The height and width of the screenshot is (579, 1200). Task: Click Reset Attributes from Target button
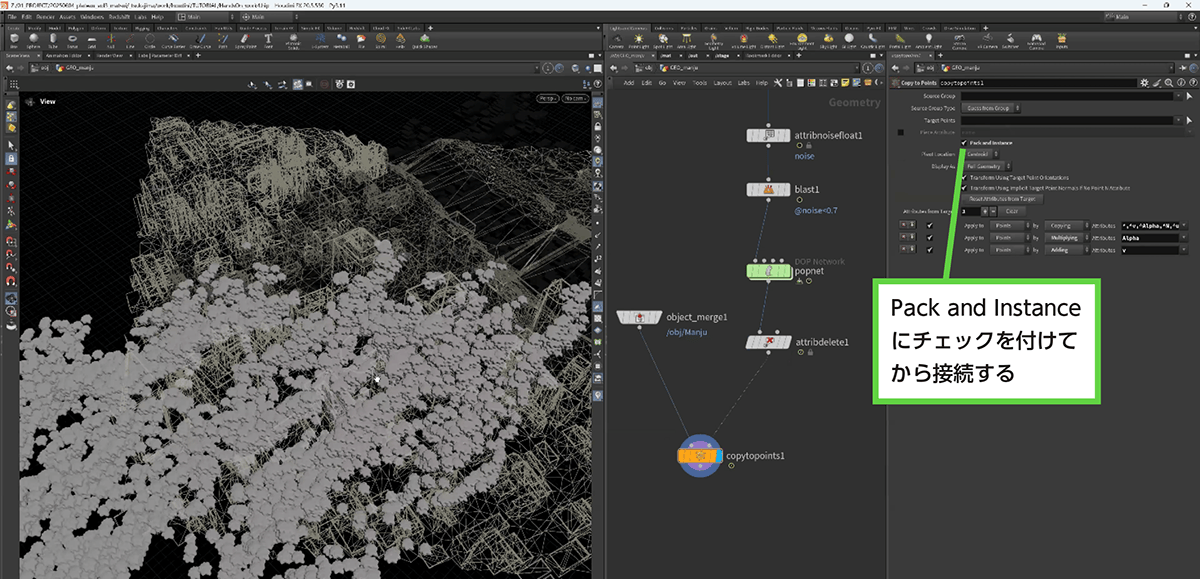(x=1002, y=199)
